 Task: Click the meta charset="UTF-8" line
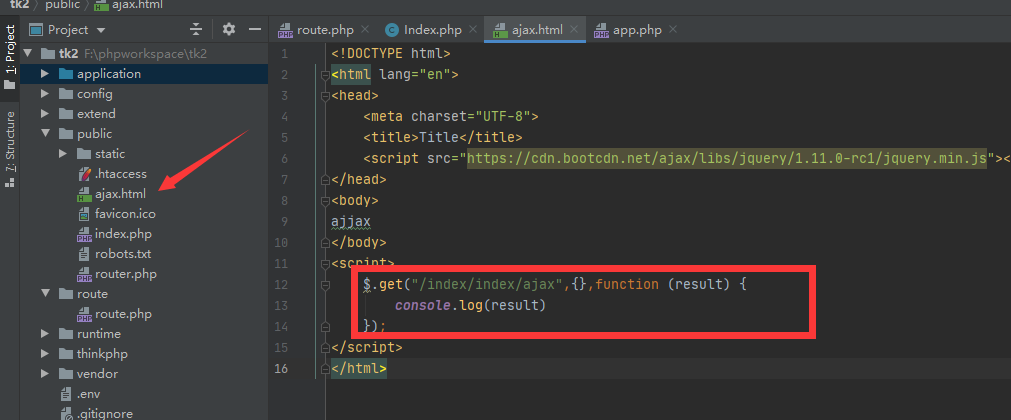[x=451, y=117]
